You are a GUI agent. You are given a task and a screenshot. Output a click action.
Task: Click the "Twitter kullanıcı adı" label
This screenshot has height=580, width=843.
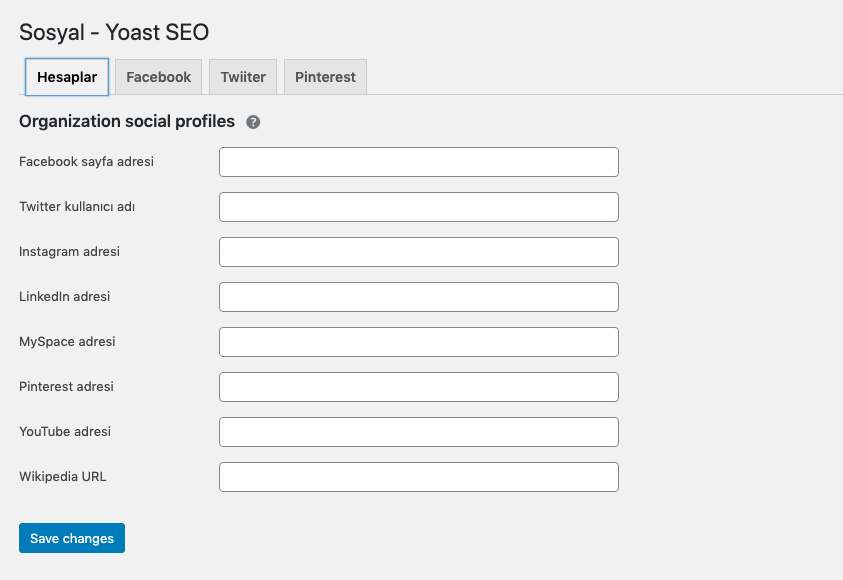click(x=77, y=207)
